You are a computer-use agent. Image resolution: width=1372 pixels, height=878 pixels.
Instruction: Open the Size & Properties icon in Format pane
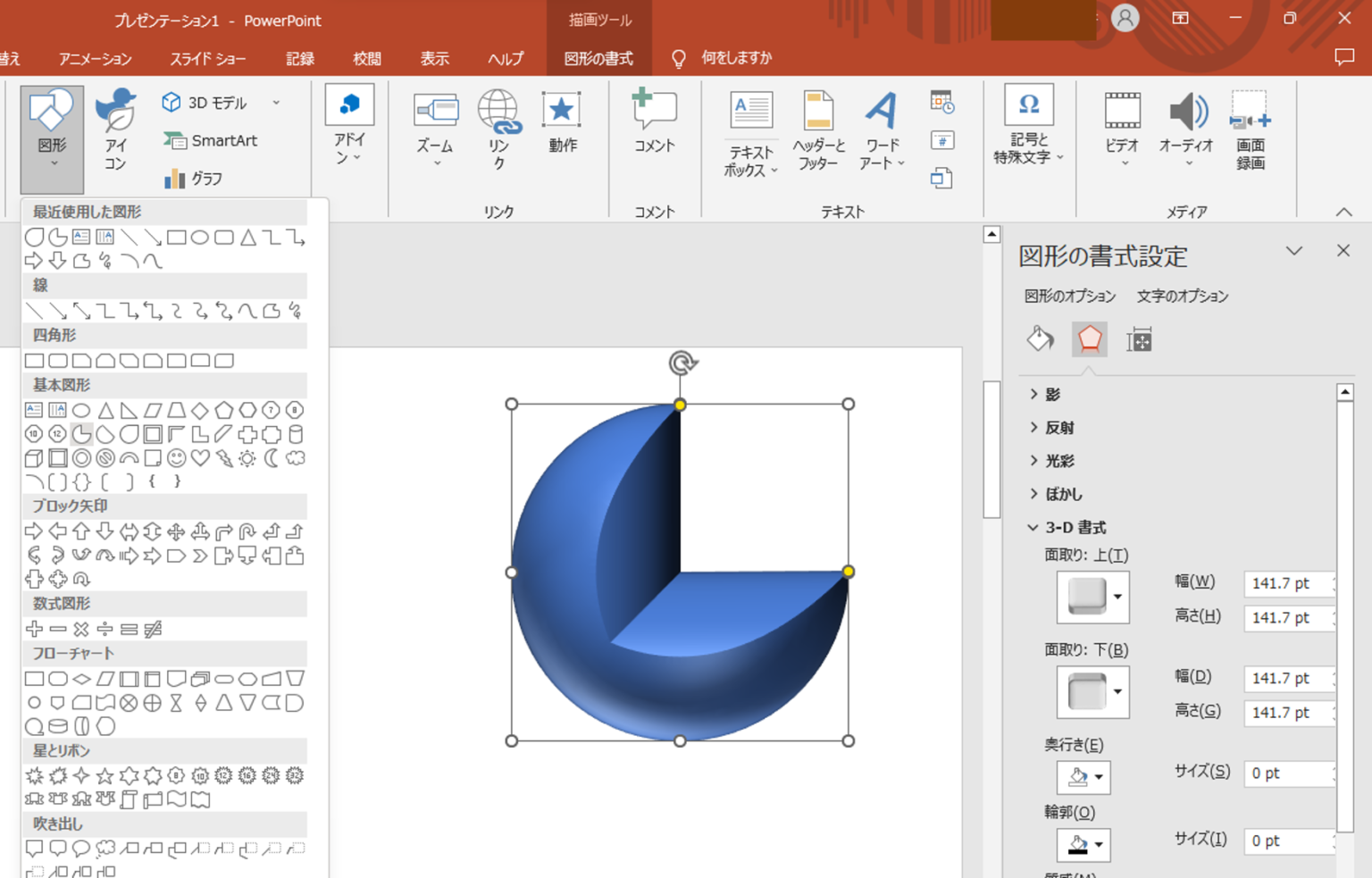[x=1139, y=339]
